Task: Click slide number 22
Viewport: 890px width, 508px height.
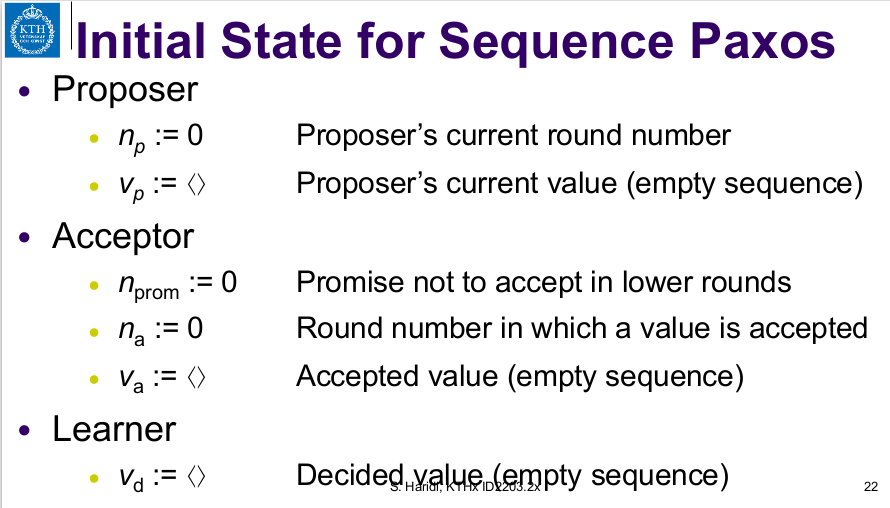Action: [x=869, y=487]
